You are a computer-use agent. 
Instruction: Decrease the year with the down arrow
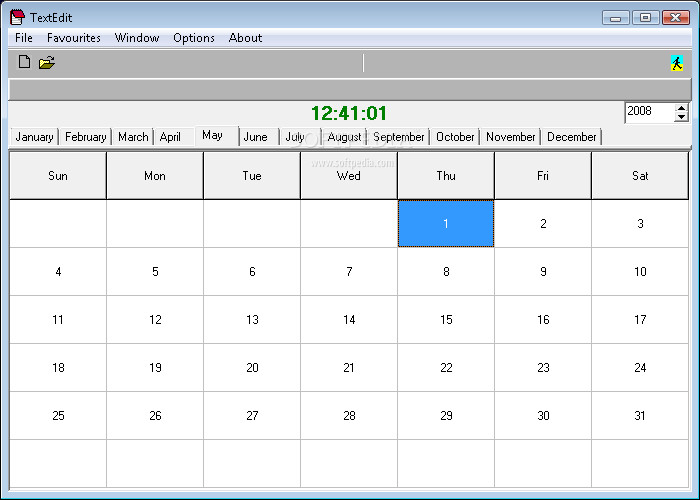681,117
